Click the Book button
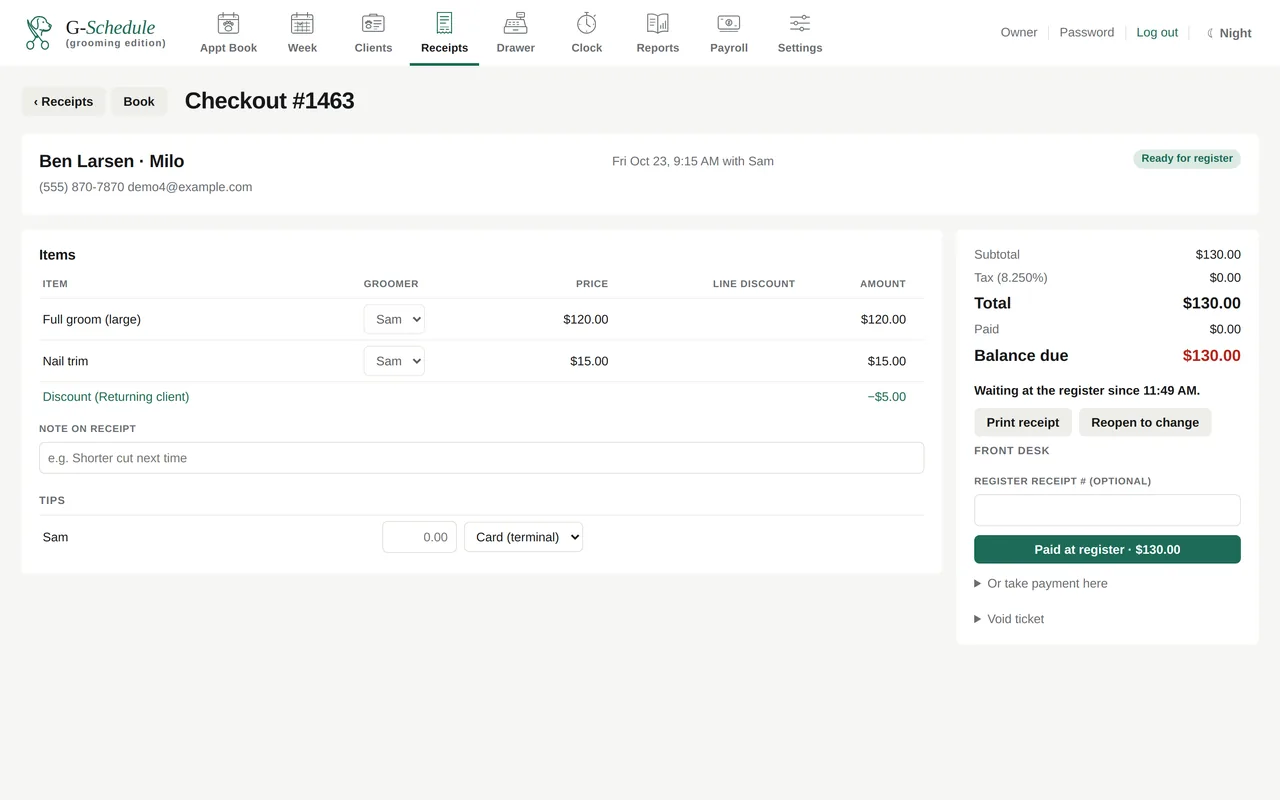This screenshot has height=800, width=1280. pos(139,101)
